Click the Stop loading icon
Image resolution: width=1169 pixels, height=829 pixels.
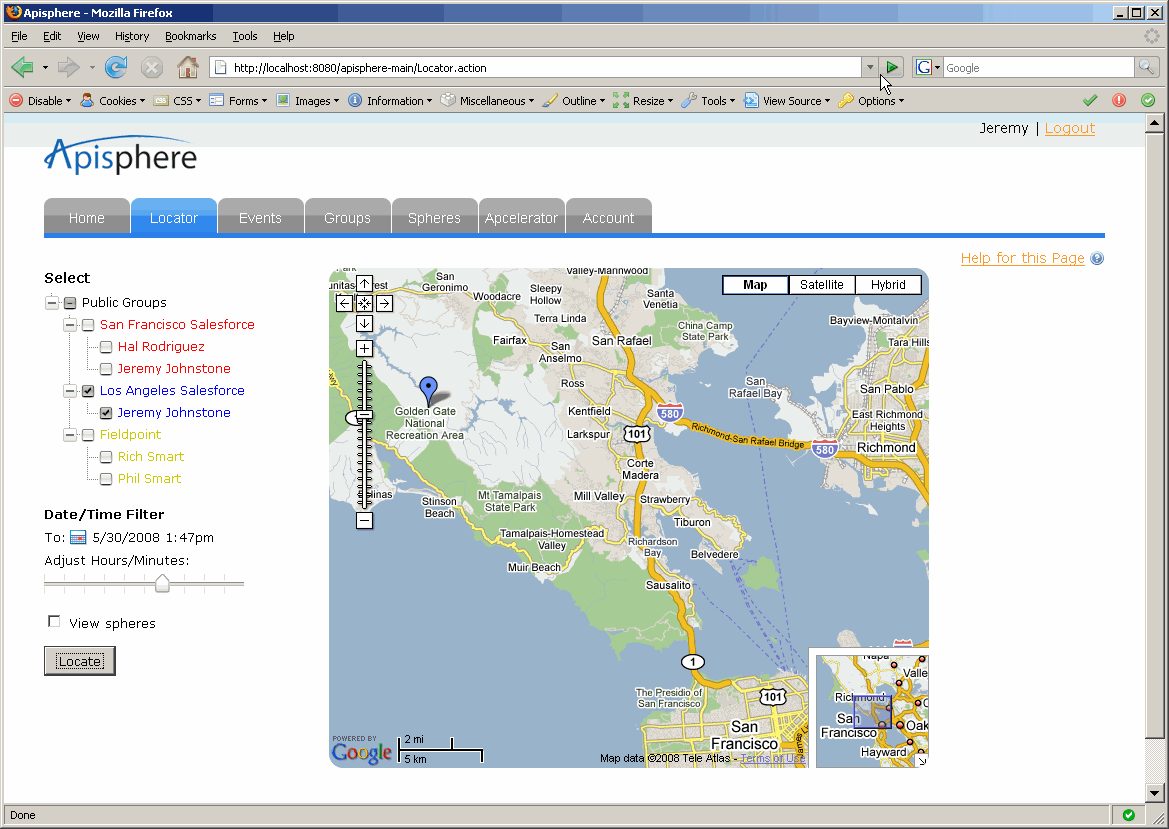[x=152, y=68]
